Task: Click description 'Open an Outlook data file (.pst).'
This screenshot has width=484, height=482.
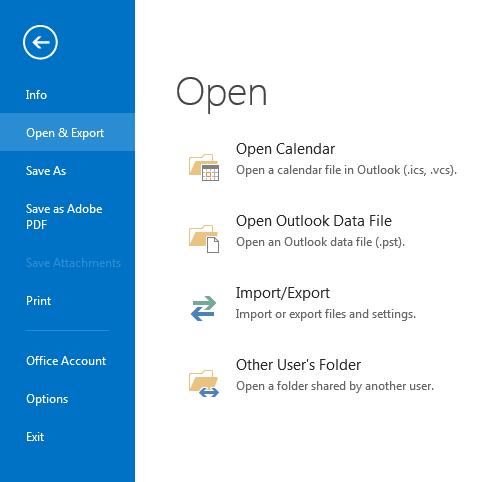Action: coord(320,242)
